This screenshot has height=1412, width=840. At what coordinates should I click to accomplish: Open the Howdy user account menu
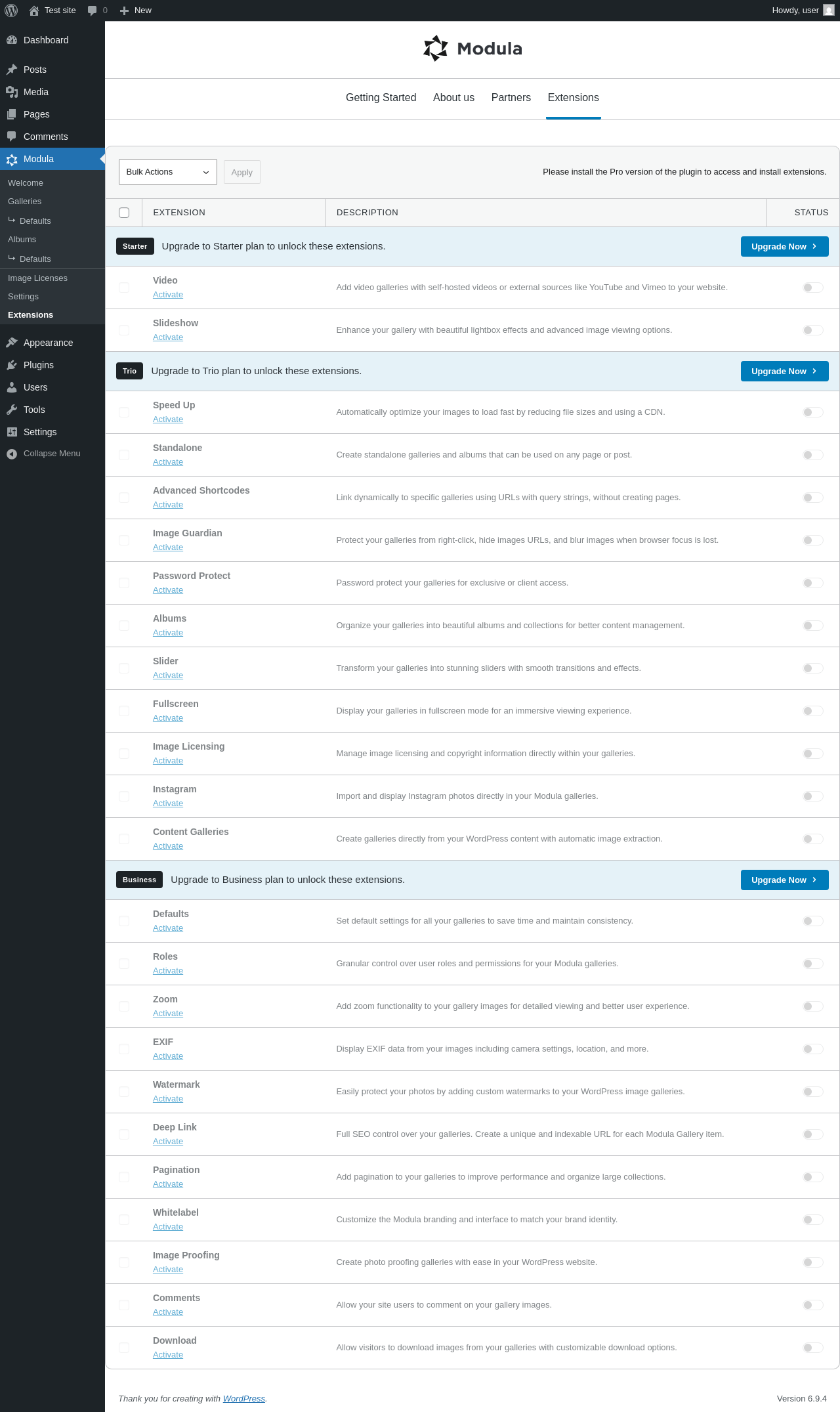click(x=803, y=11)
